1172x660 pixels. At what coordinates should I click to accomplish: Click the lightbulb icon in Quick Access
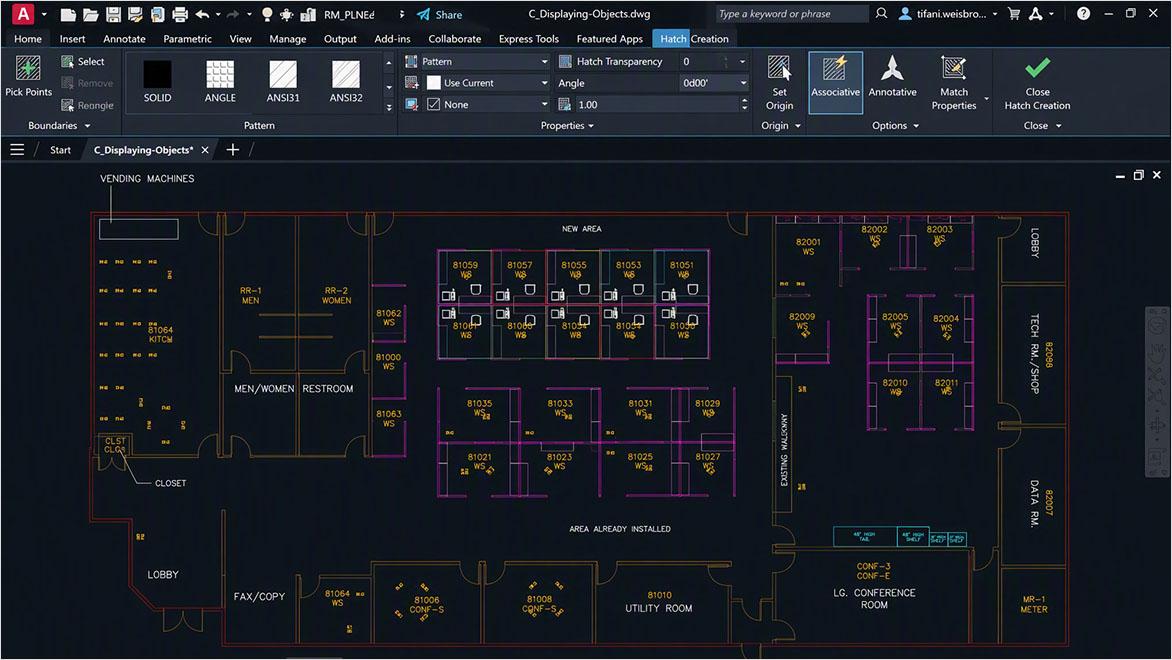[267, 14]
